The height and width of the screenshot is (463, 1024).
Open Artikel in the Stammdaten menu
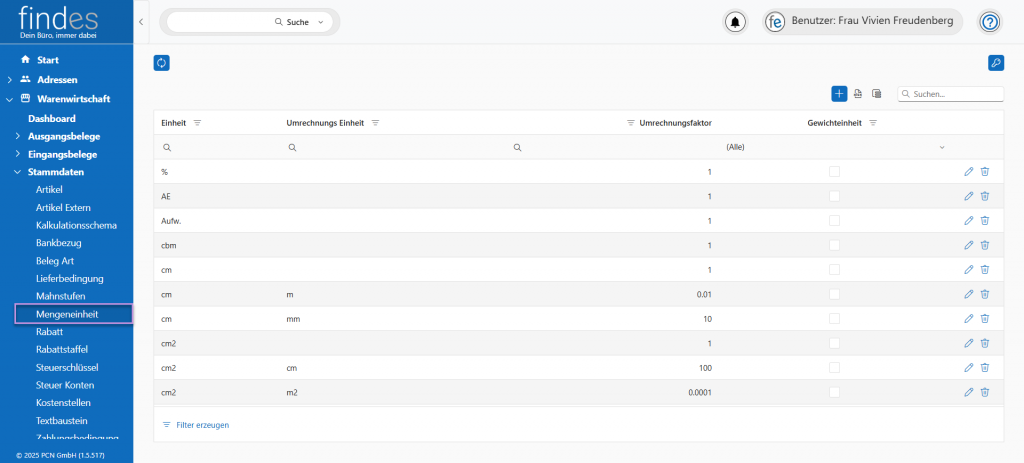[49, 189]
